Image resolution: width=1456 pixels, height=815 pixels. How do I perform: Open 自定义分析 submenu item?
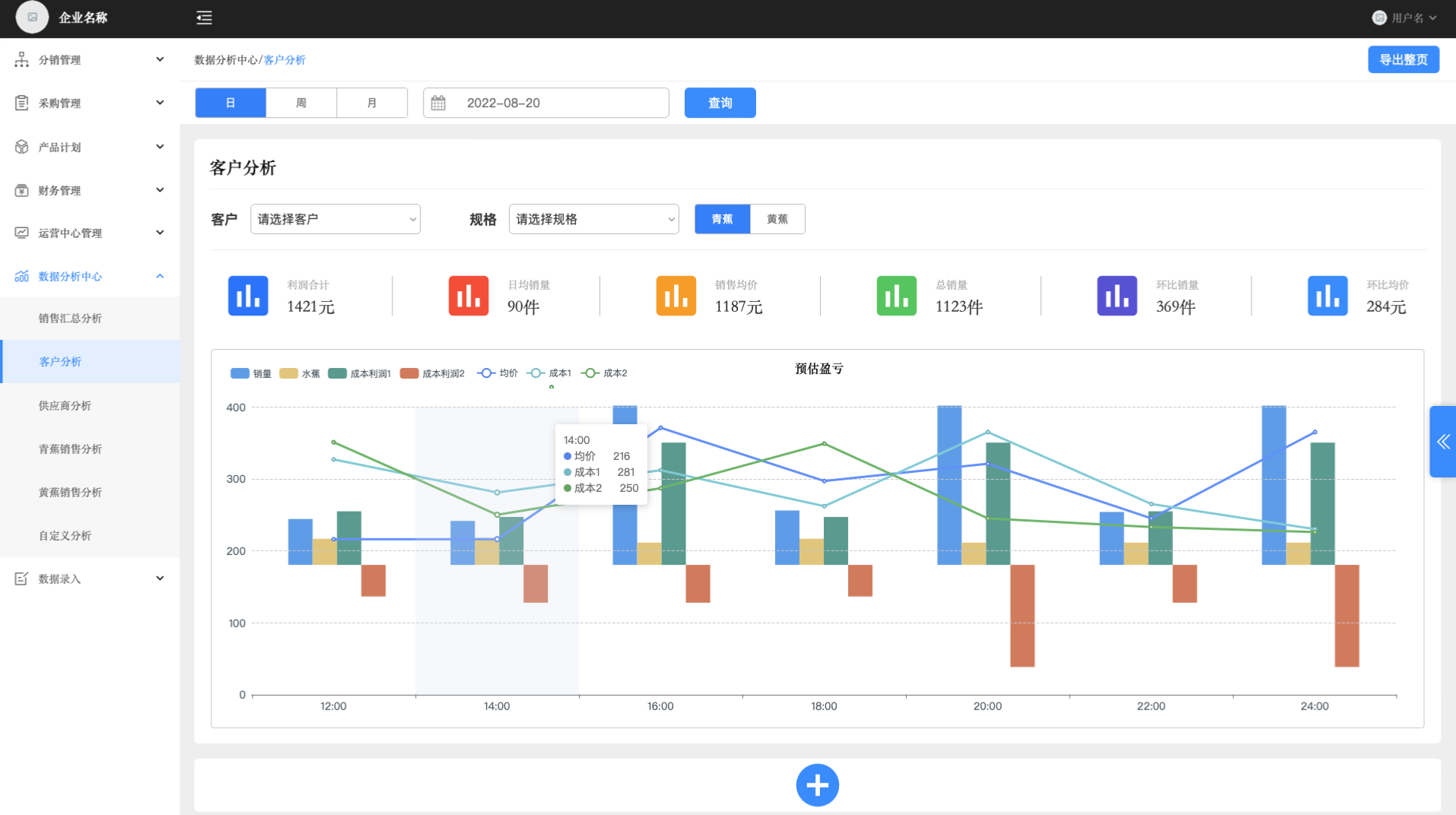pos(90,536)
